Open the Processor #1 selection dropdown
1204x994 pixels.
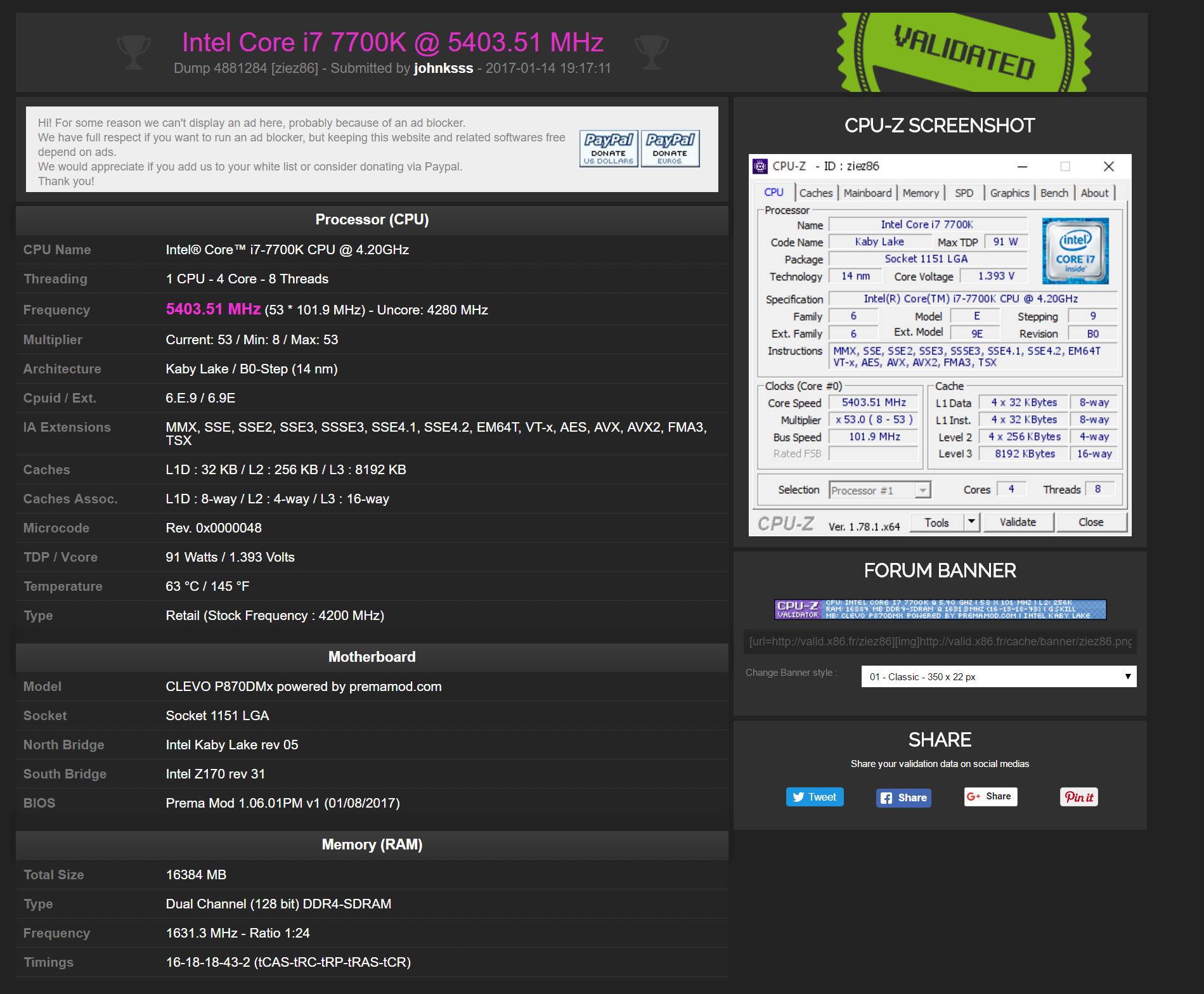click(x=879, y=490)
